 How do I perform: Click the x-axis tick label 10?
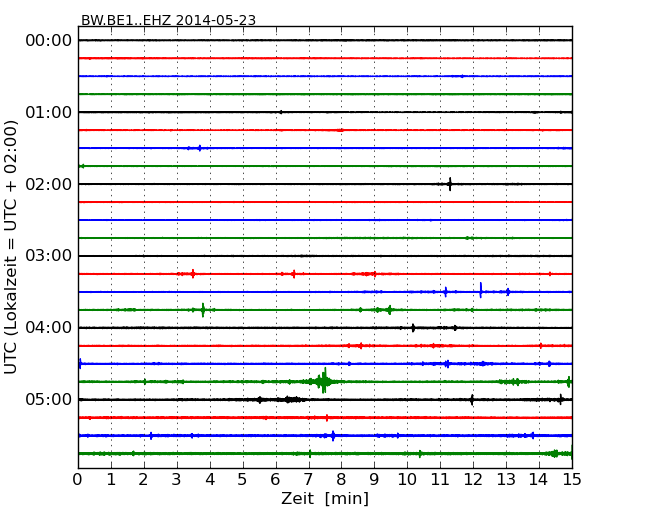407,480
